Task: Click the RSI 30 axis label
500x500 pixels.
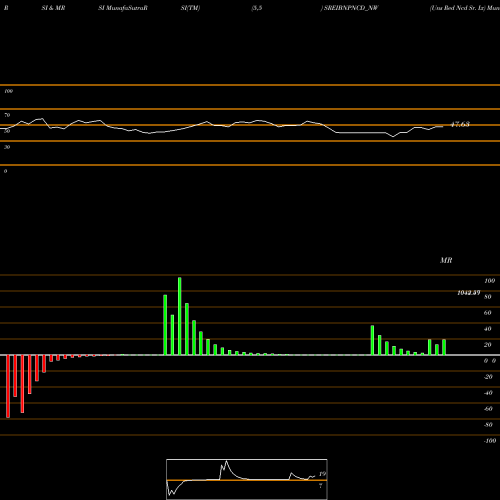Action: click(x=7, y=147)
